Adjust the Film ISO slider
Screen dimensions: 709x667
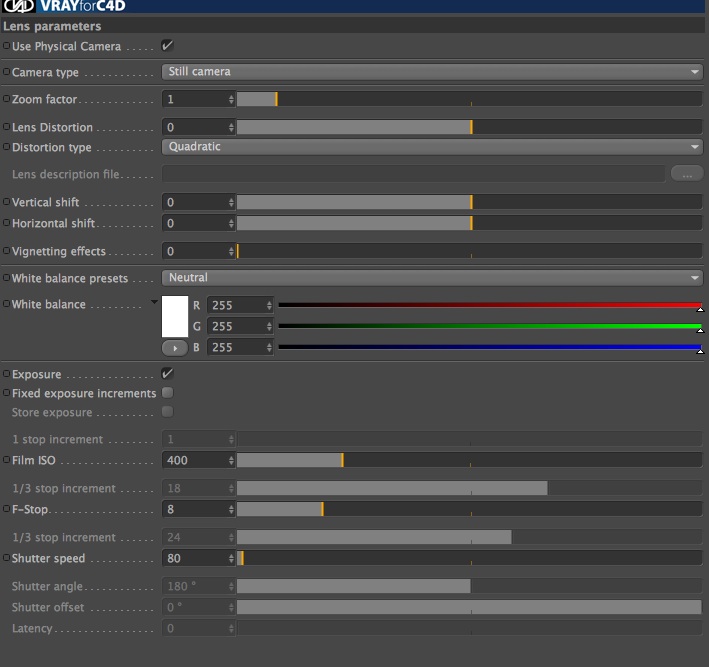click(x=469, y=460)
